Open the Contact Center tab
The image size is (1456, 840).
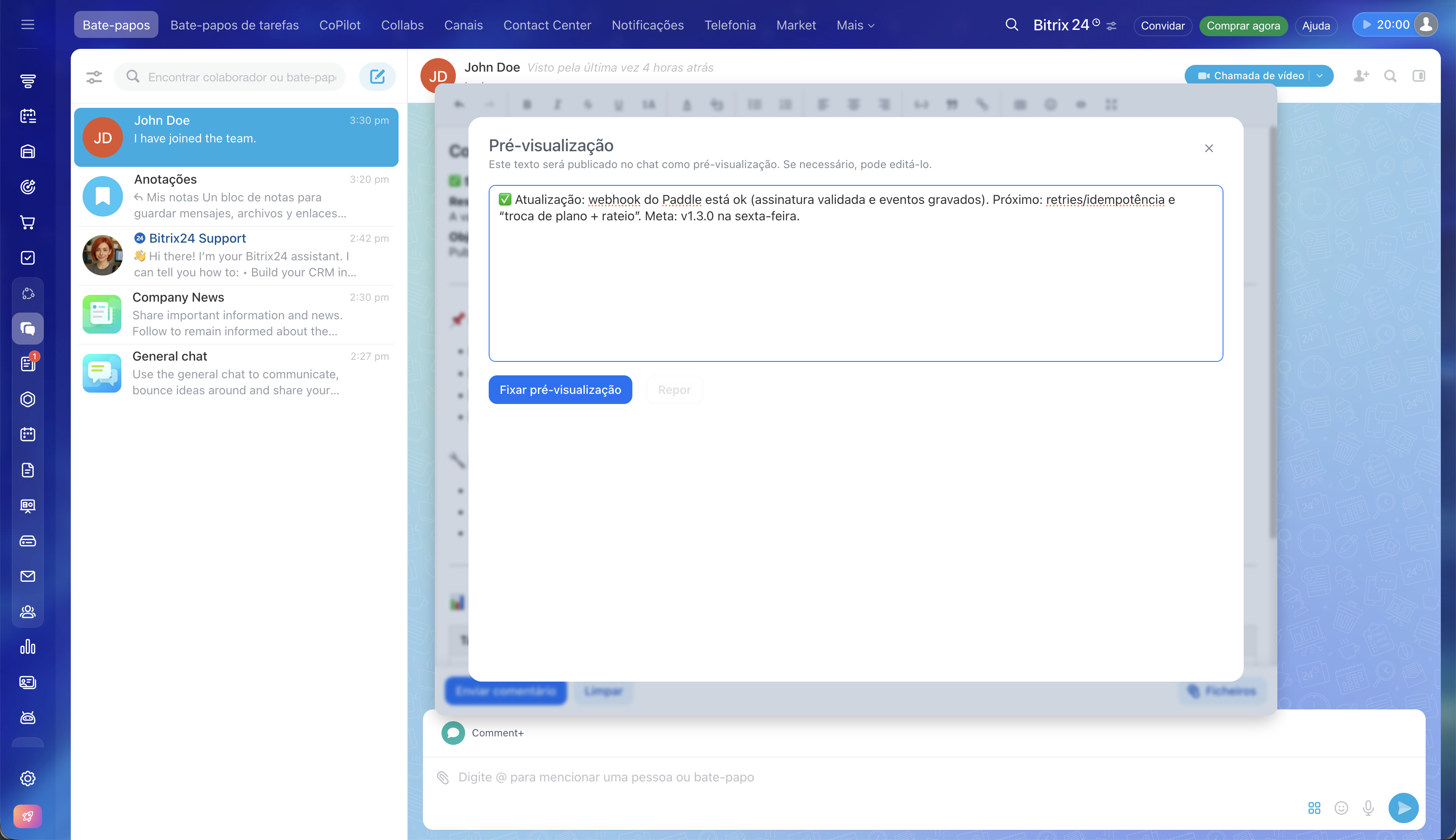pos(547,25)
